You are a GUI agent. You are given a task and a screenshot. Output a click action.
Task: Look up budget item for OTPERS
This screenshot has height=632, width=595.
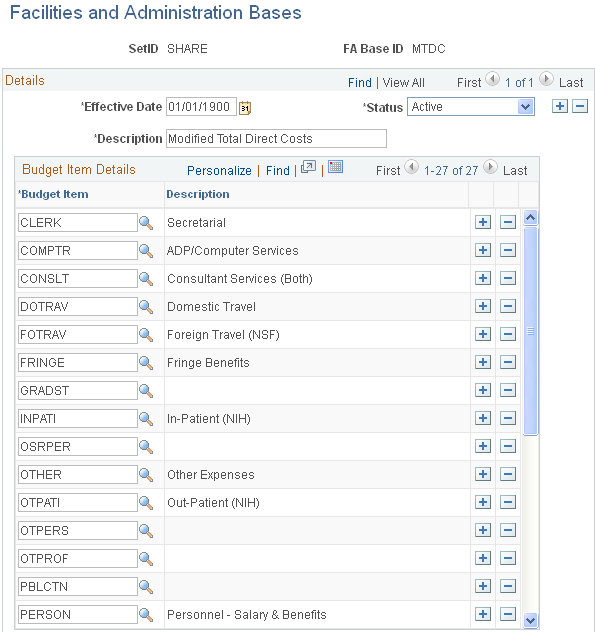click(146, 531)
